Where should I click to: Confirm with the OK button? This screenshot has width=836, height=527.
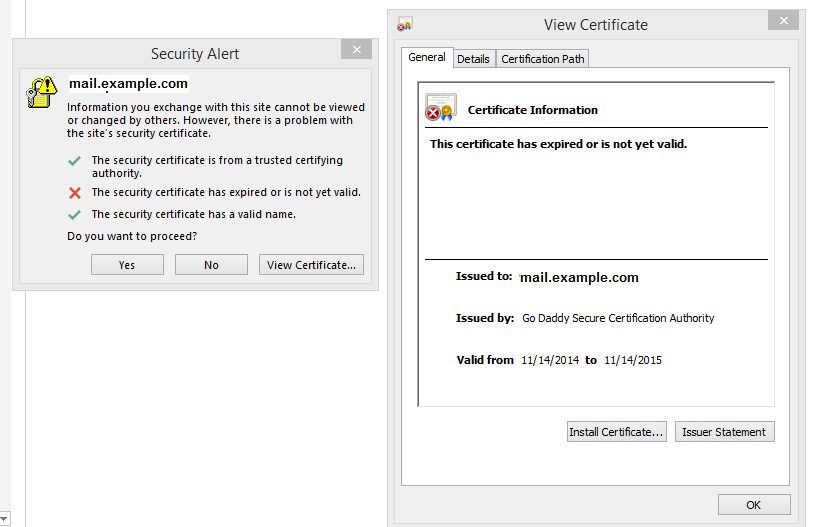[754, 504]
